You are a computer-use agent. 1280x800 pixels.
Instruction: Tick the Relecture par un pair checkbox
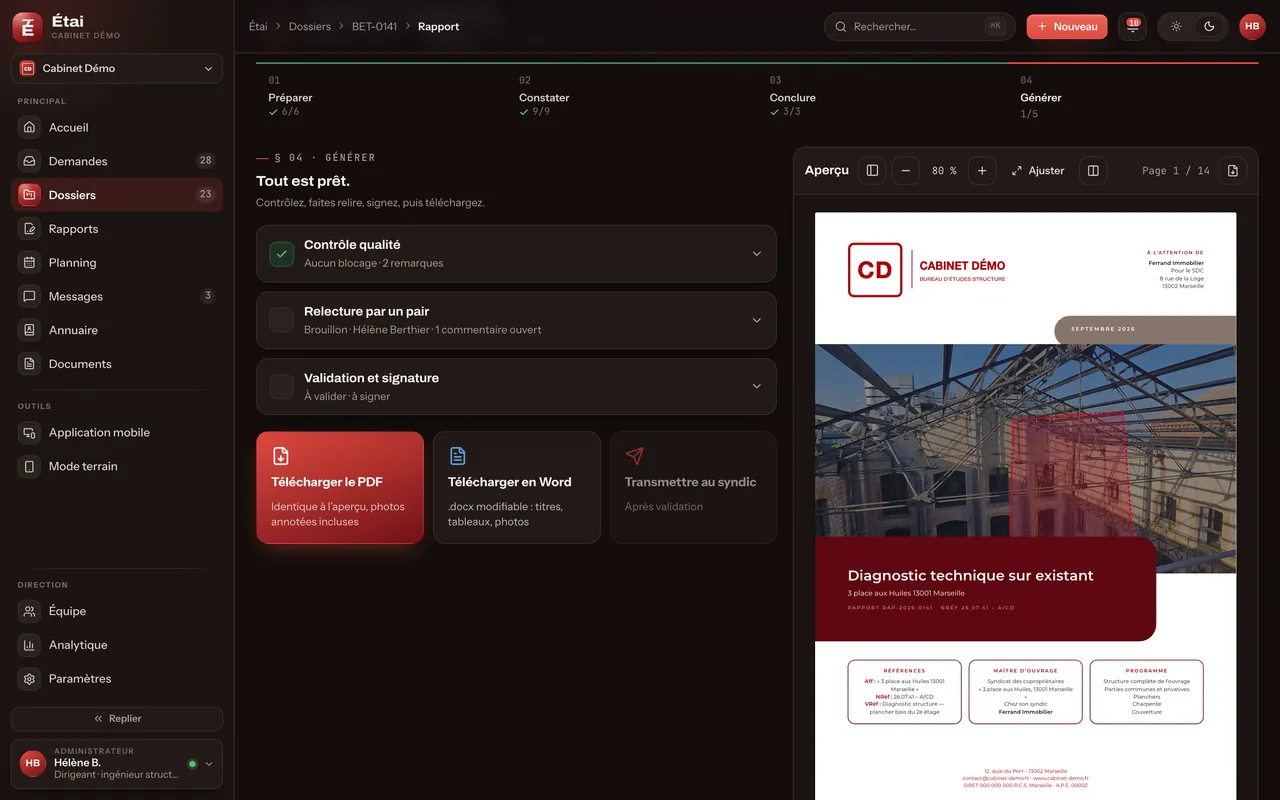click(x=282, y=320)
